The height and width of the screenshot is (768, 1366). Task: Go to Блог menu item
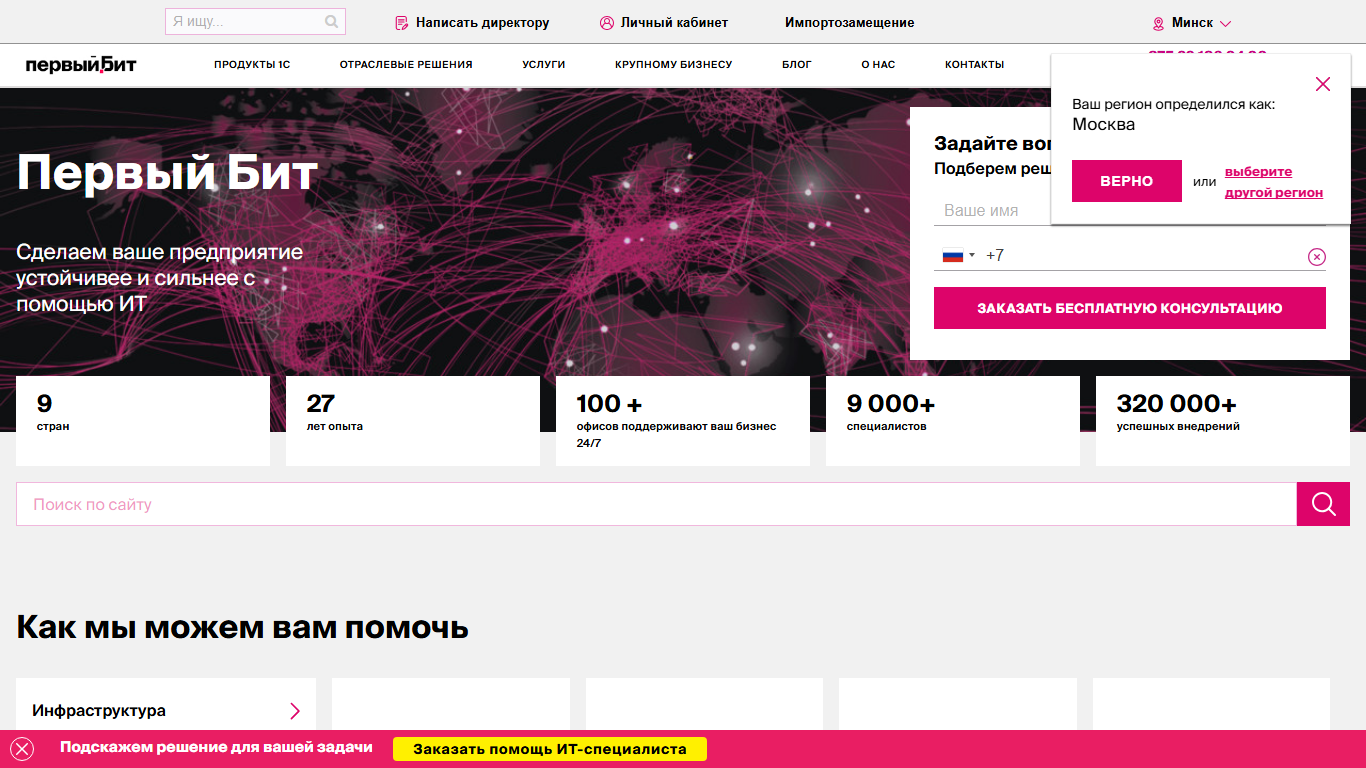tap(797, 64)
